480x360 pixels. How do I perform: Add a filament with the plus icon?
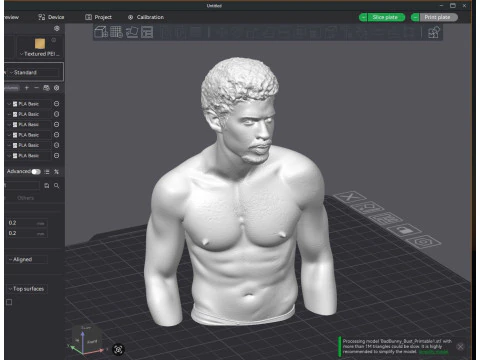[27, 88]
